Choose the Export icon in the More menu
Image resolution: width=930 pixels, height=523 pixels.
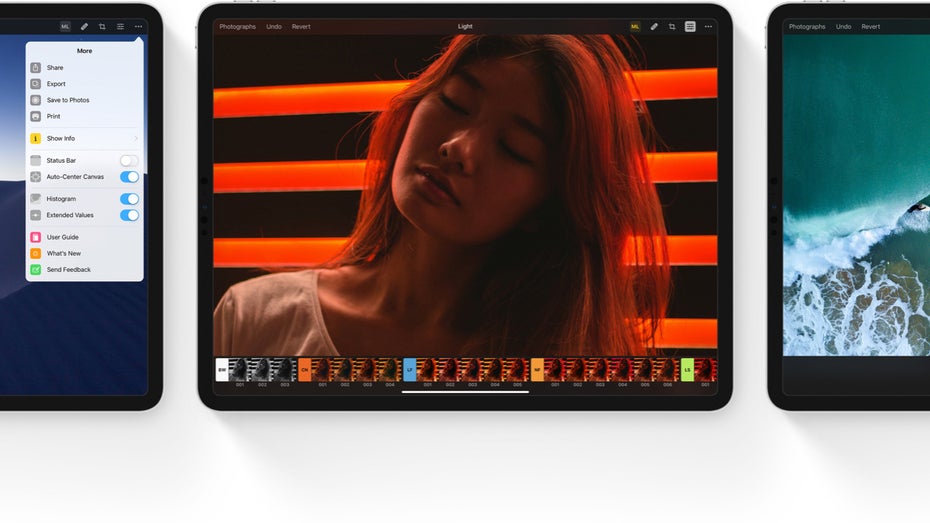click(36, 84)
